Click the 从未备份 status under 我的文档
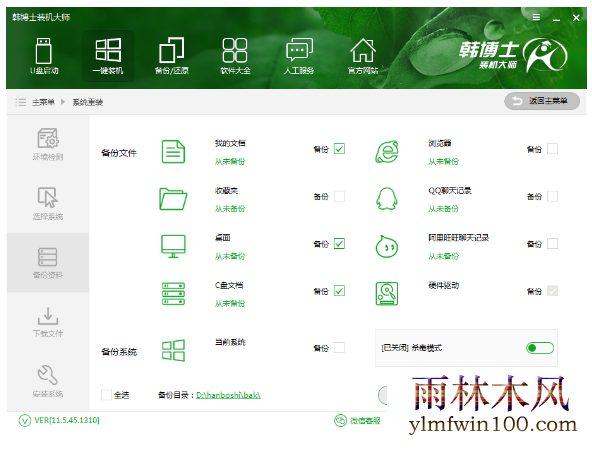 [230, 162]
